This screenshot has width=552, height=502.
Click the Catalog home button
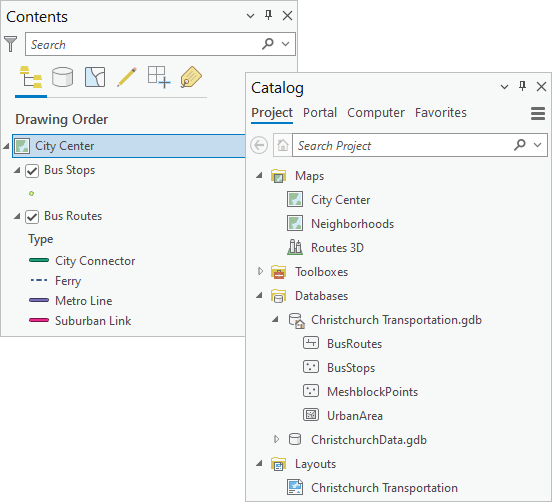[x=283, y=145]
